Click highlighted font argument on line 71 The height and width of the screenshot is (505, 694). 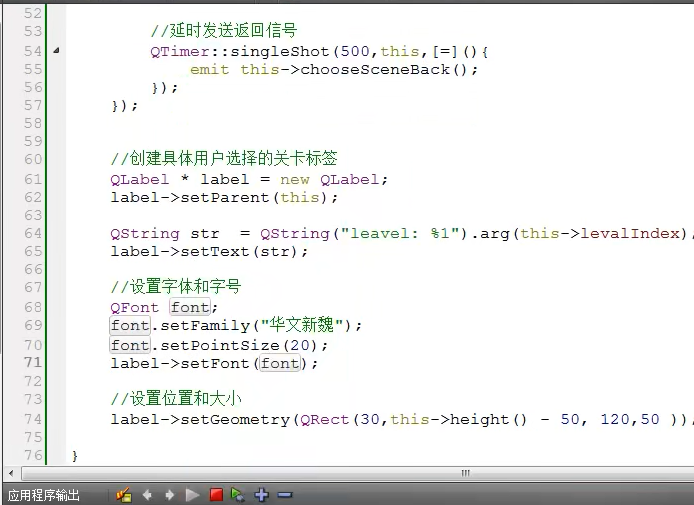(280, 363)
